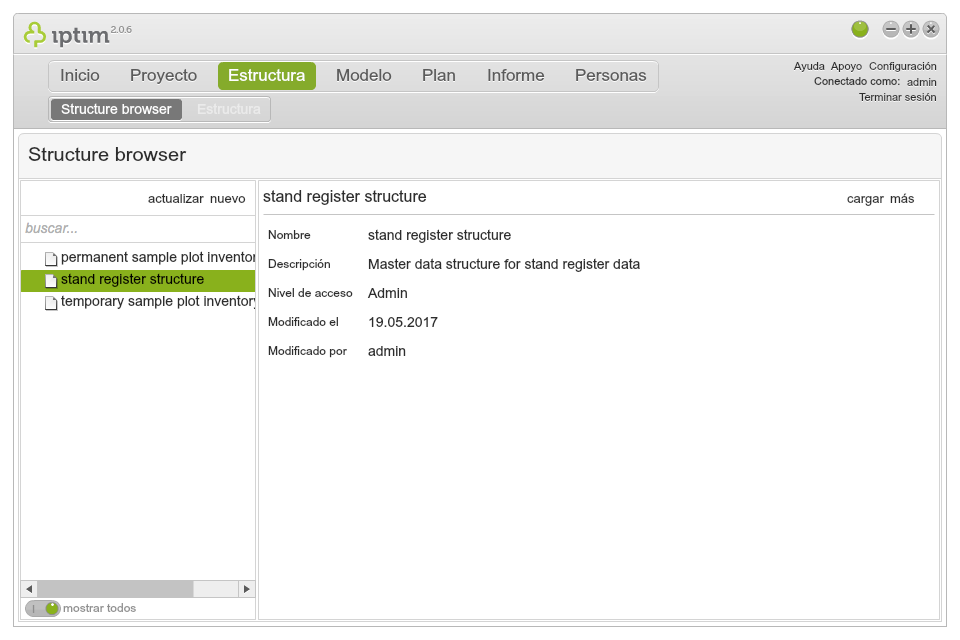Click the más link in the detail pane
960x640 pixels.
903,199
